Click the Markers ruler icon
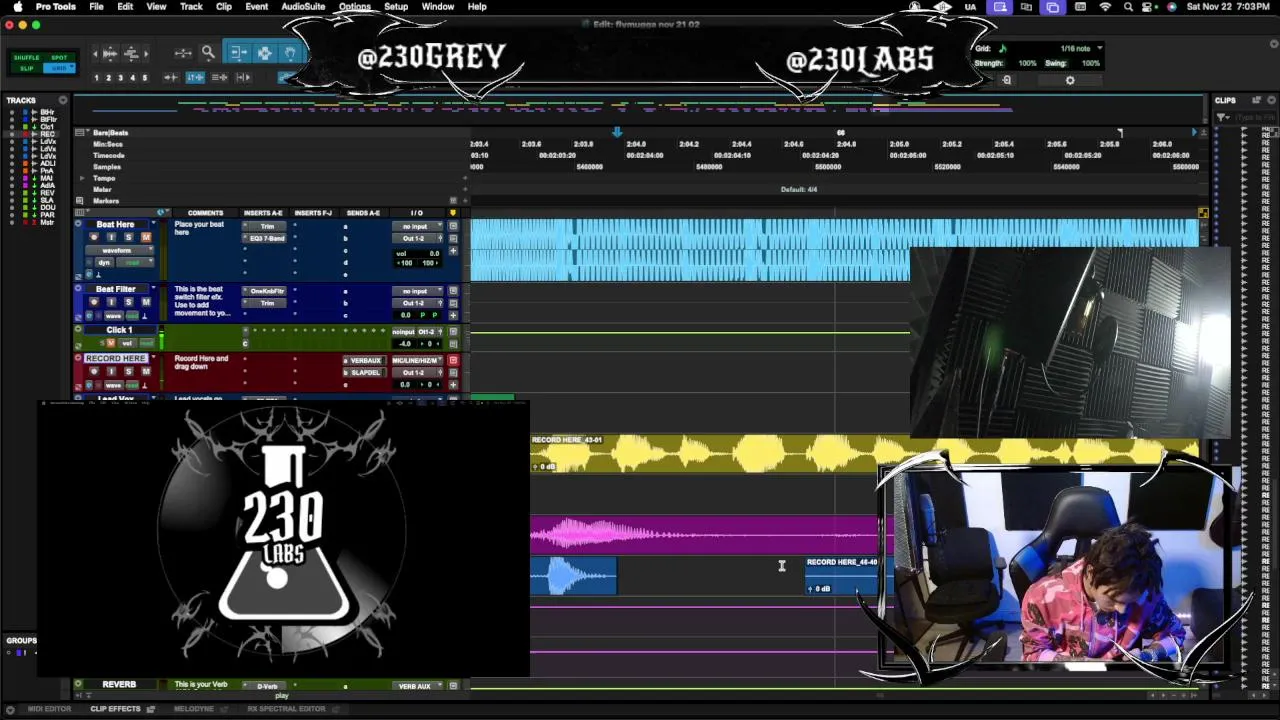The image size is (1280, 720). tap(82, 200)
